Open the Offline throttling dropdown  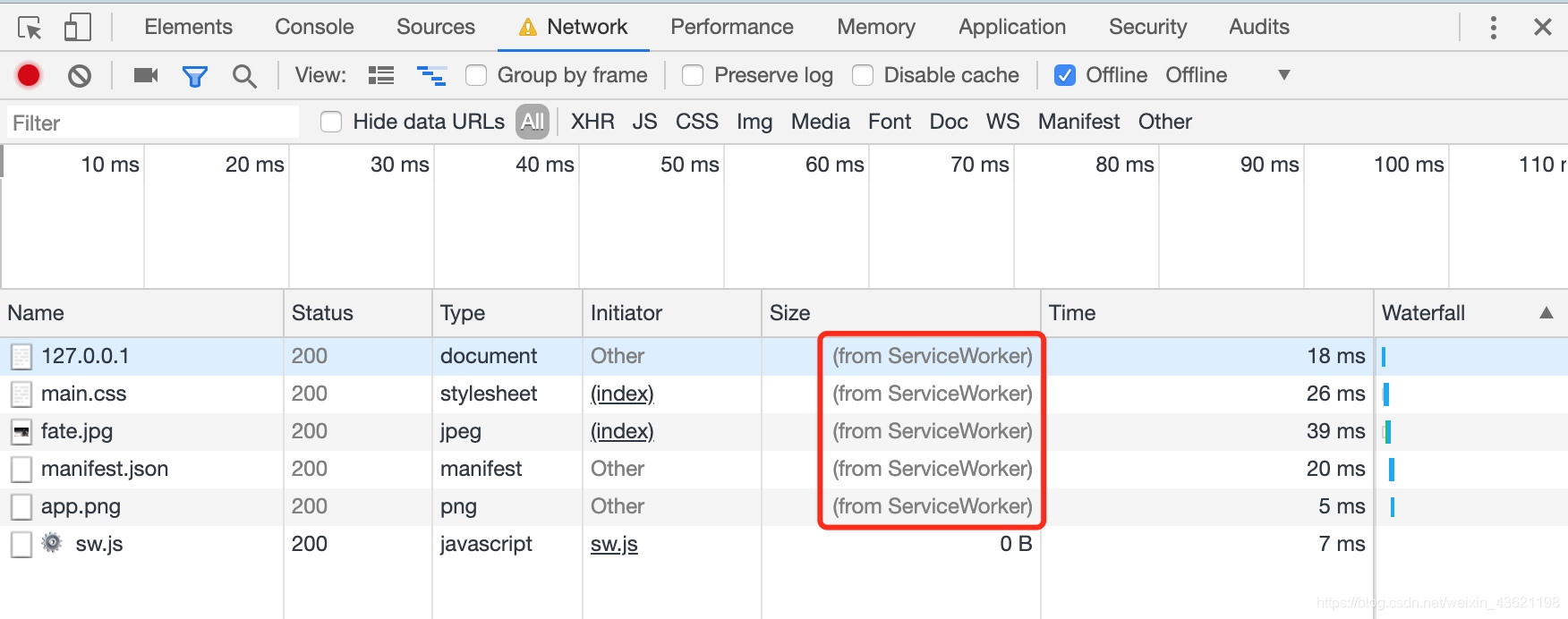[1228, 75]
